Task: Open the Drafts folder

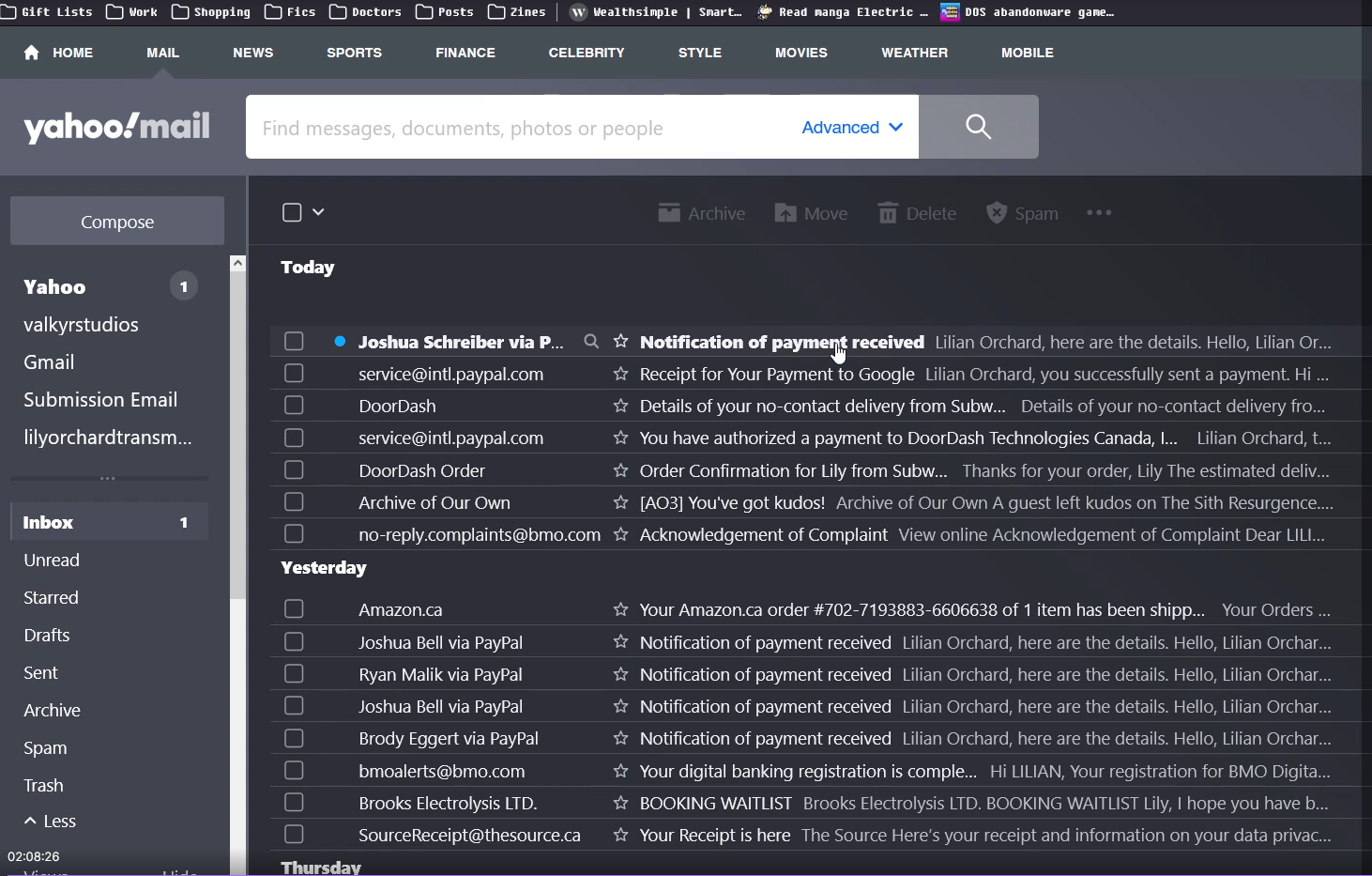Action: click(47, 636)
